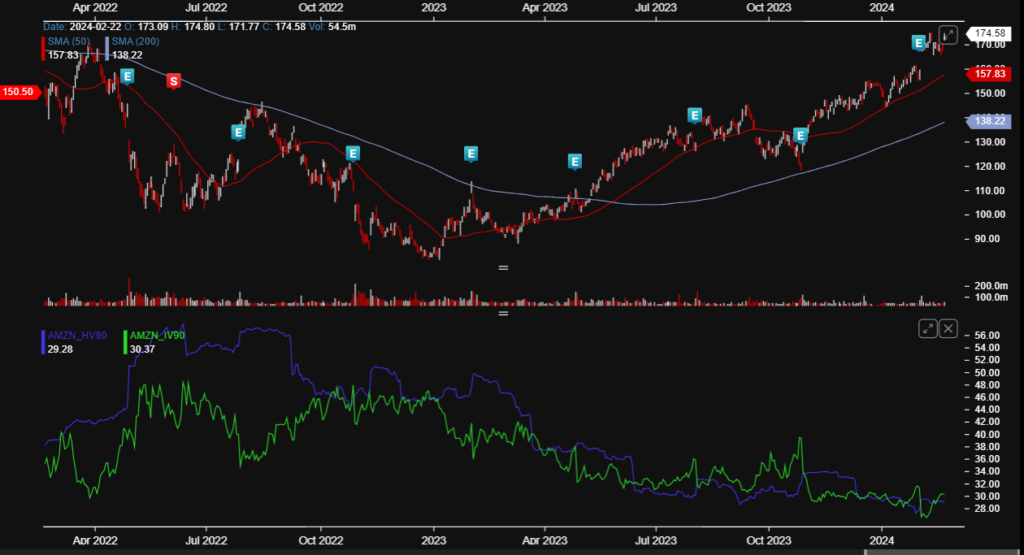Click the expand icon on the volatility panel
1024x555 pixels.
[928, 328]
